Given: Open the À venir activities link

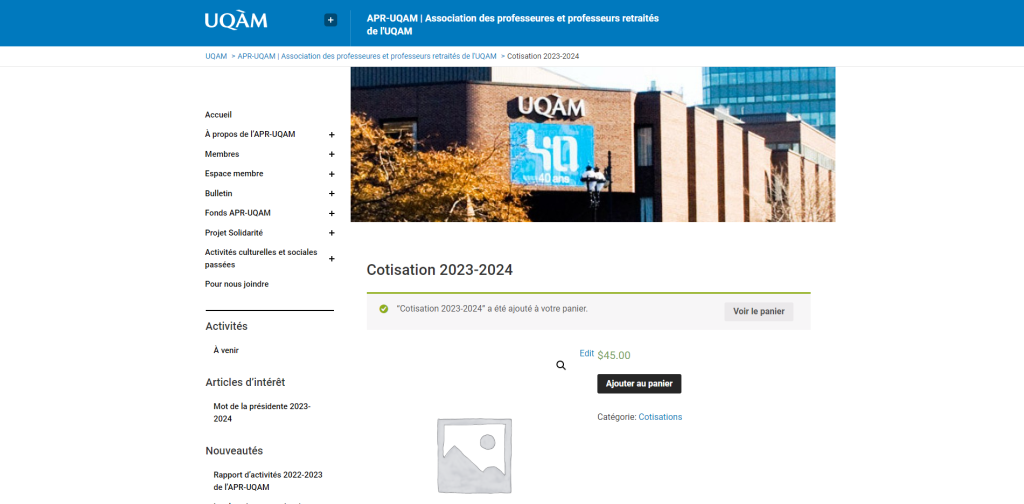Looking at the screenshot, I should (226, 350).
